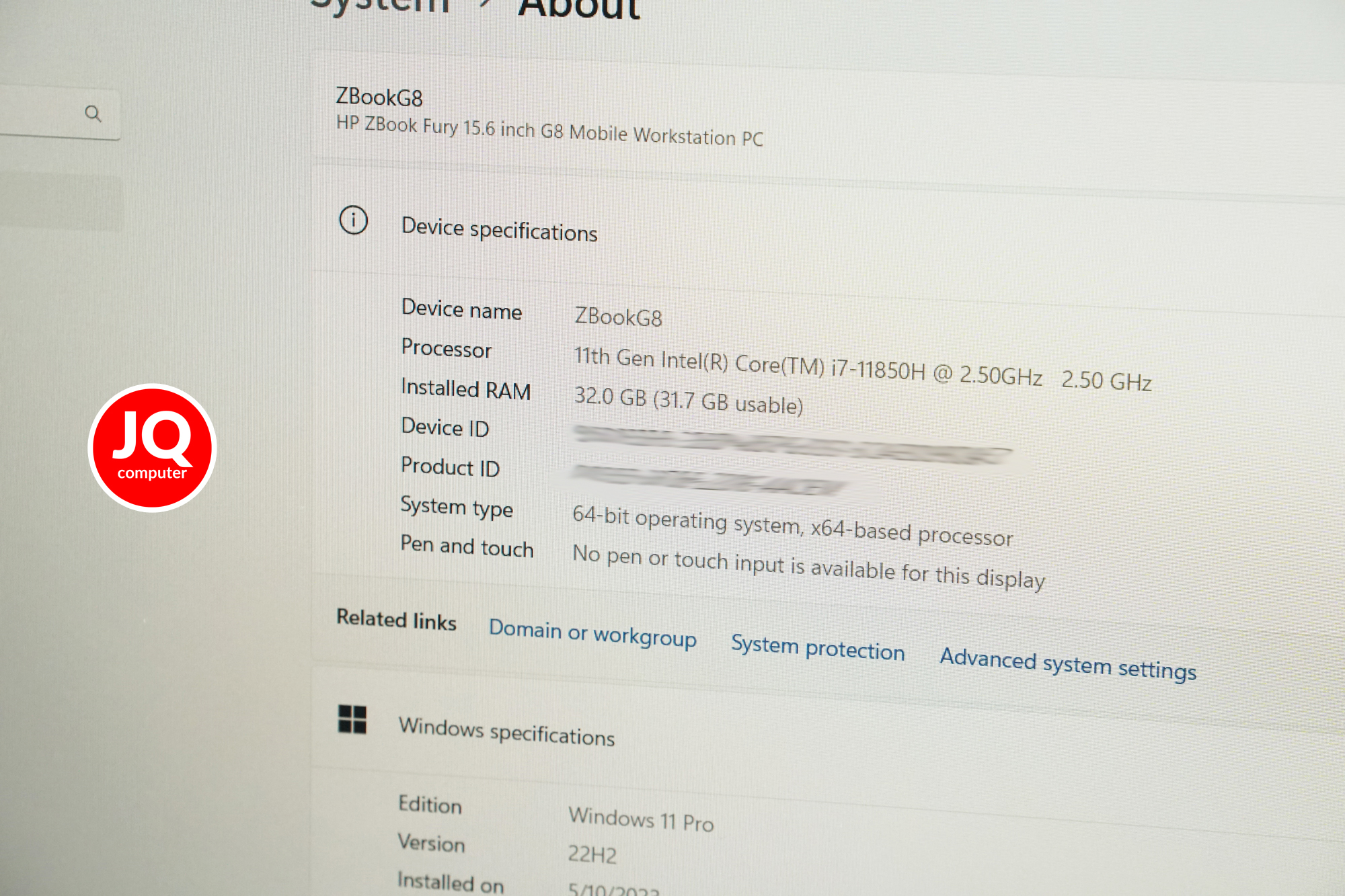Select the HP ZBook Fury model description
Viewport: 1345px width, 896px height.
coord(549,130)
